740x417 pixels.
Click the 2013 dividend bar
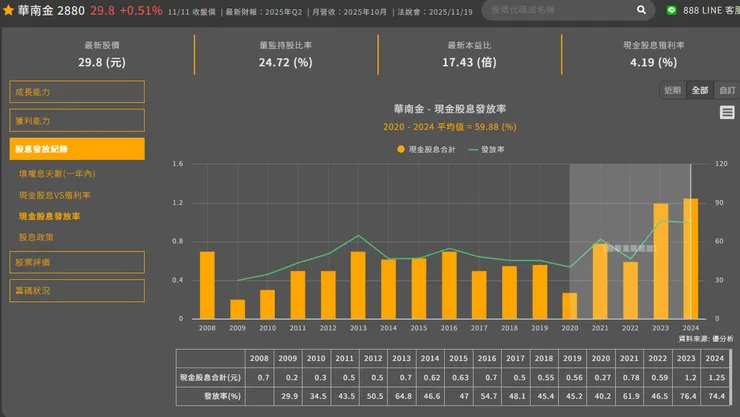click(358, 285)
